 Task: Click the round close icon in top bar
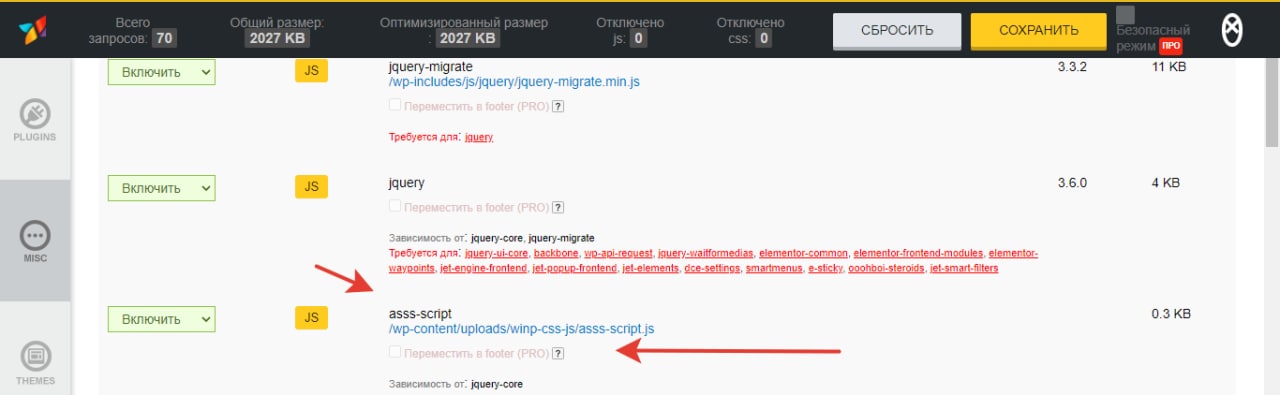point(1232,30)
